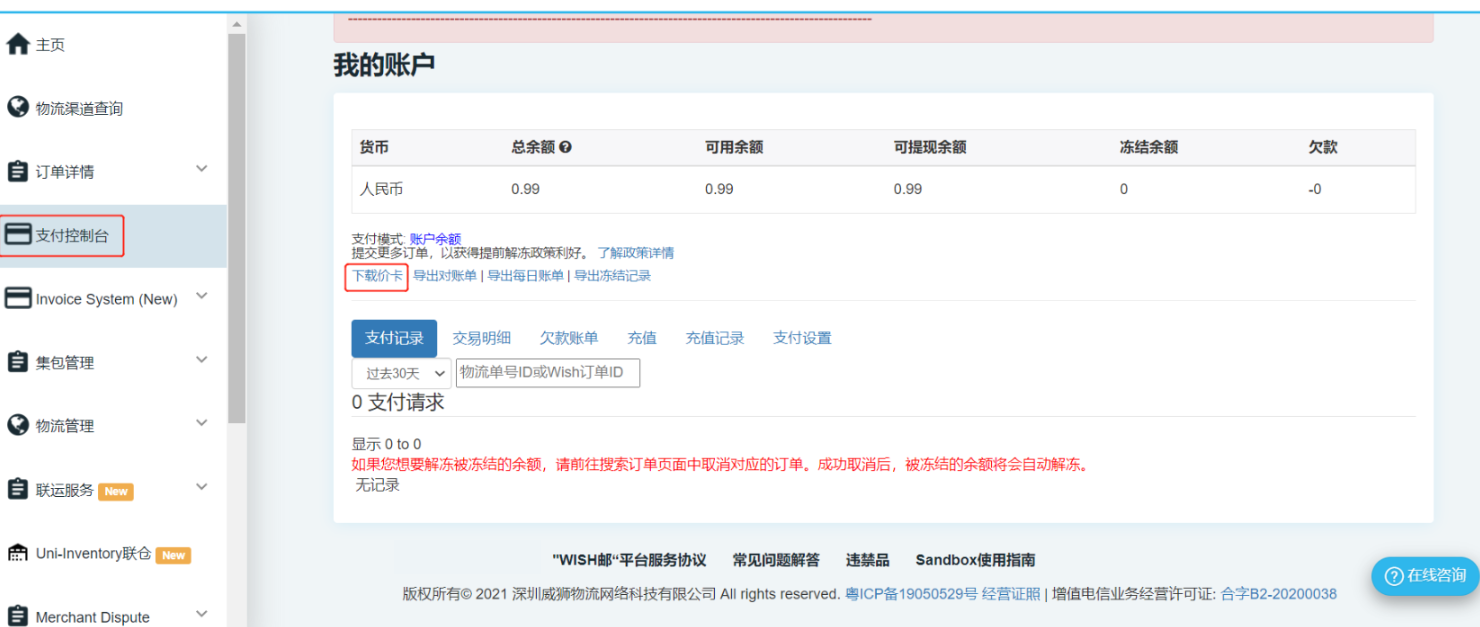Open the 过去30天 date range dropdown
Viewport: 1480px width, 627px height.
(401, 374)
